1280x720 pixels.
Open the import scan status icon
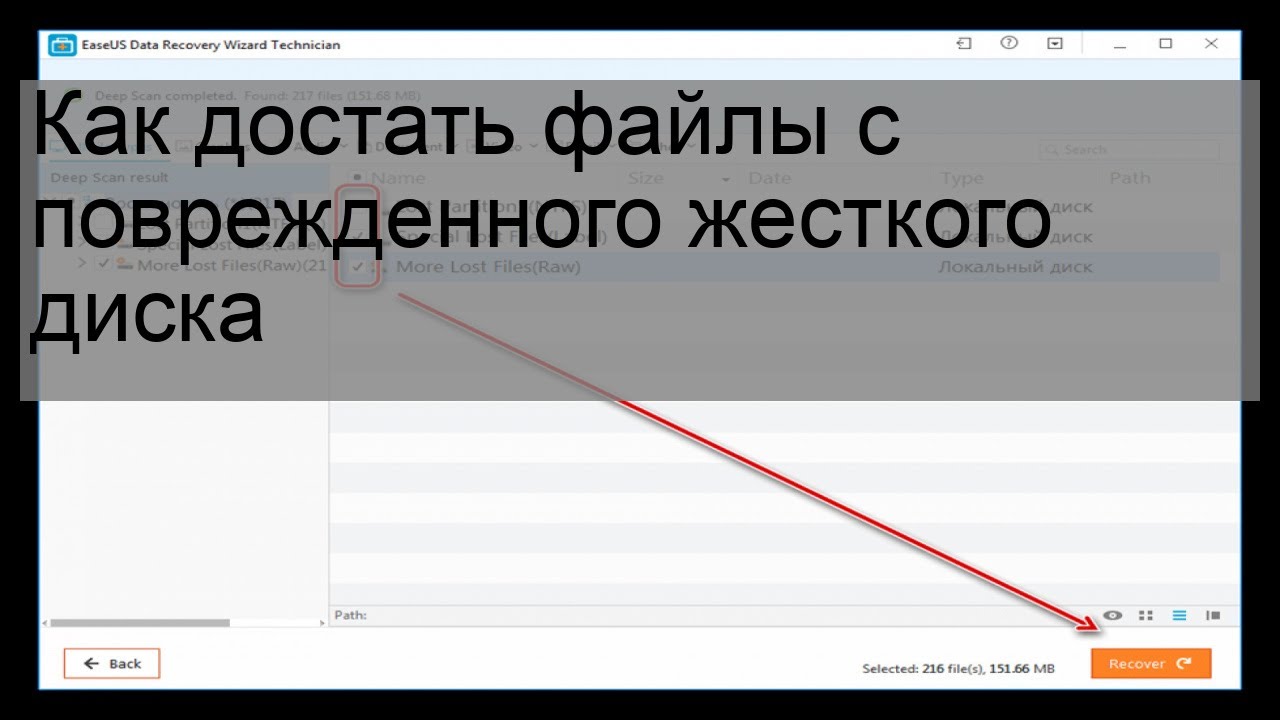963,44
